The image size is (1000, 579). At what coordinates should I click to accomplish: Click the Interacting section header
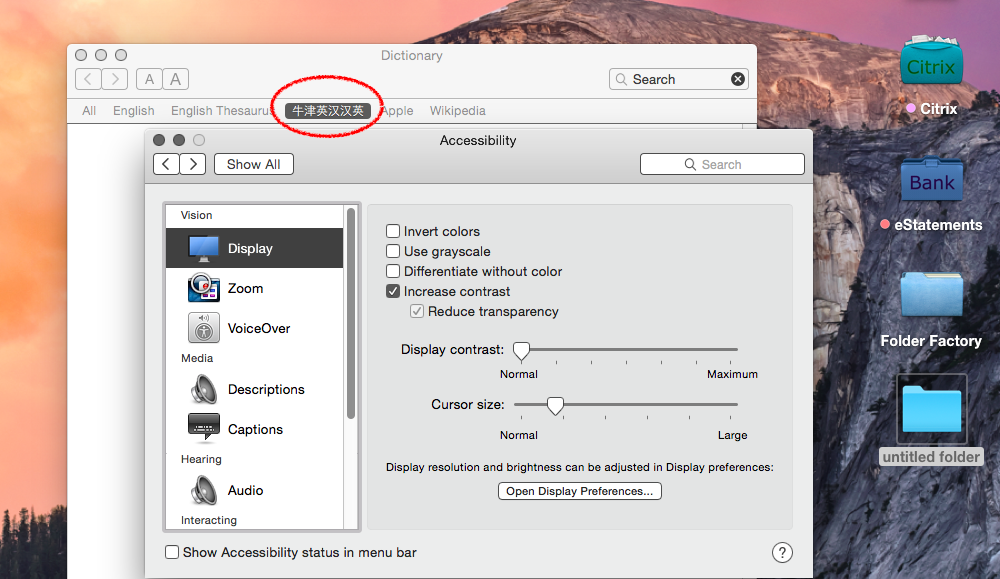[209, 520]
